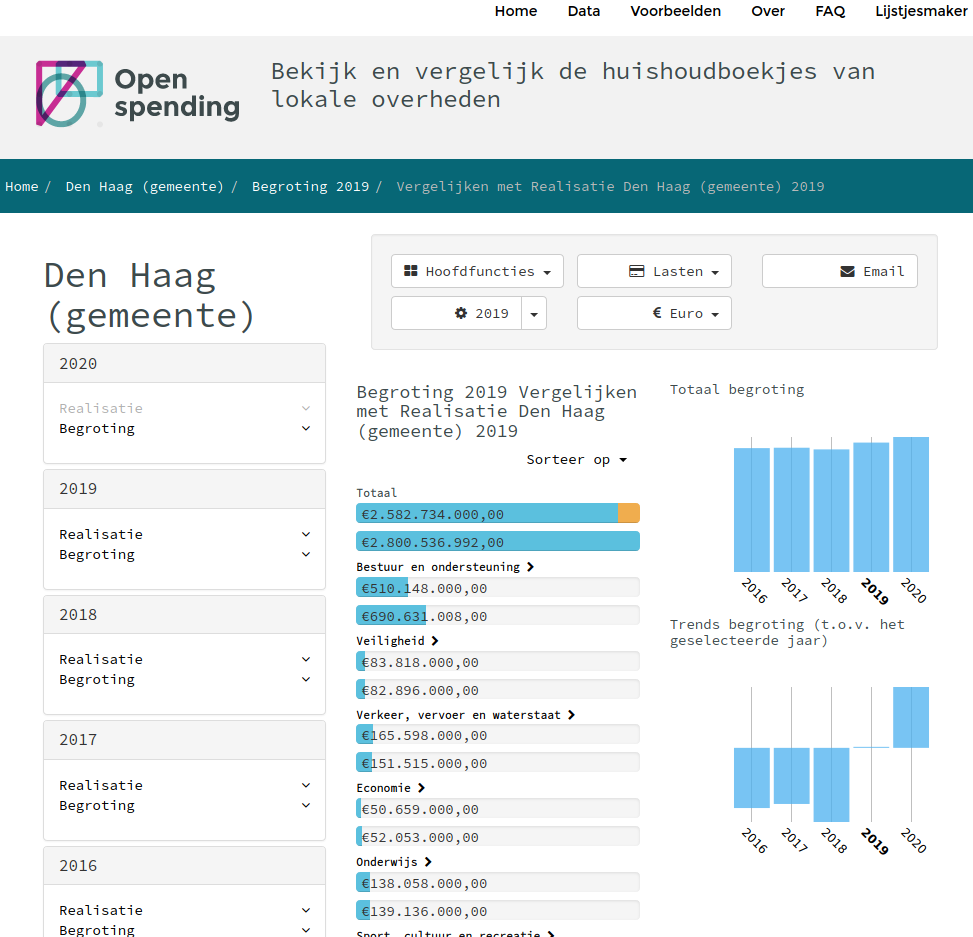Open Bestuur en ondersteuning chevron arrow
This screenshot has height=937, width=973.
[x=530, y=567]
